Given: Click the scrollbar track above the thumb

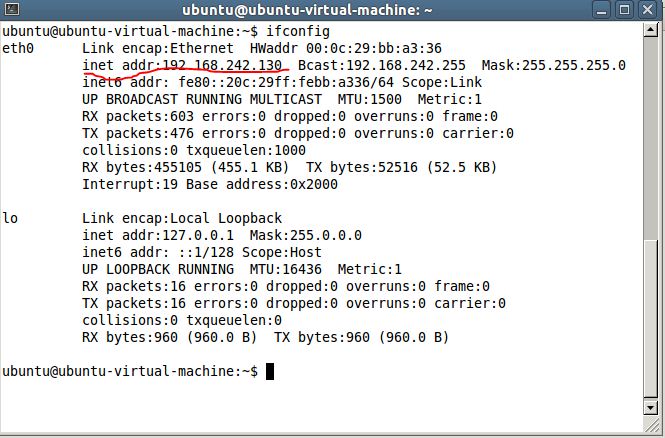Looking at the screenshot, I should [x=651, y=138].
